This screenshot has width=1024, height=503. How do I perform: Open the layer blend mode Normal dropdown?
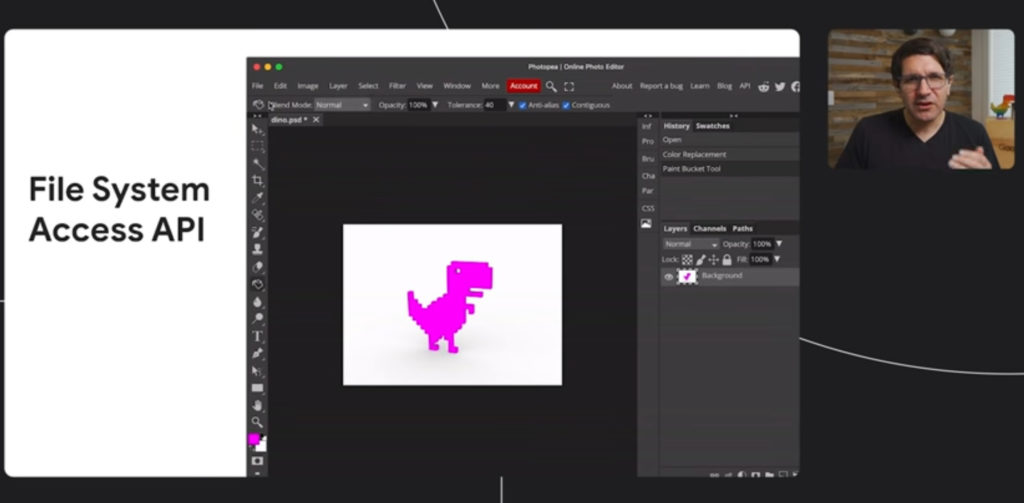tap(691, 244)
